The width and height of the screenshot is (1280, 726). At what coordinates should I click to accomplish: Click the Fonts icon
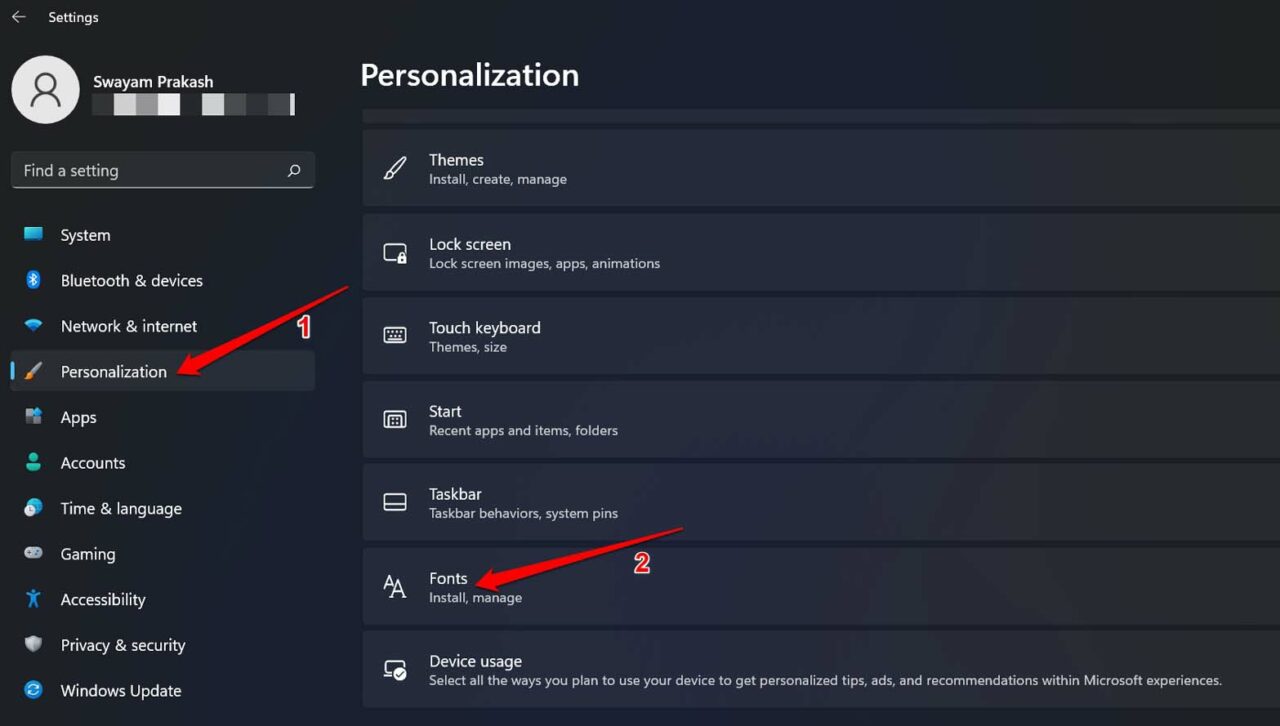pos(394,586)
